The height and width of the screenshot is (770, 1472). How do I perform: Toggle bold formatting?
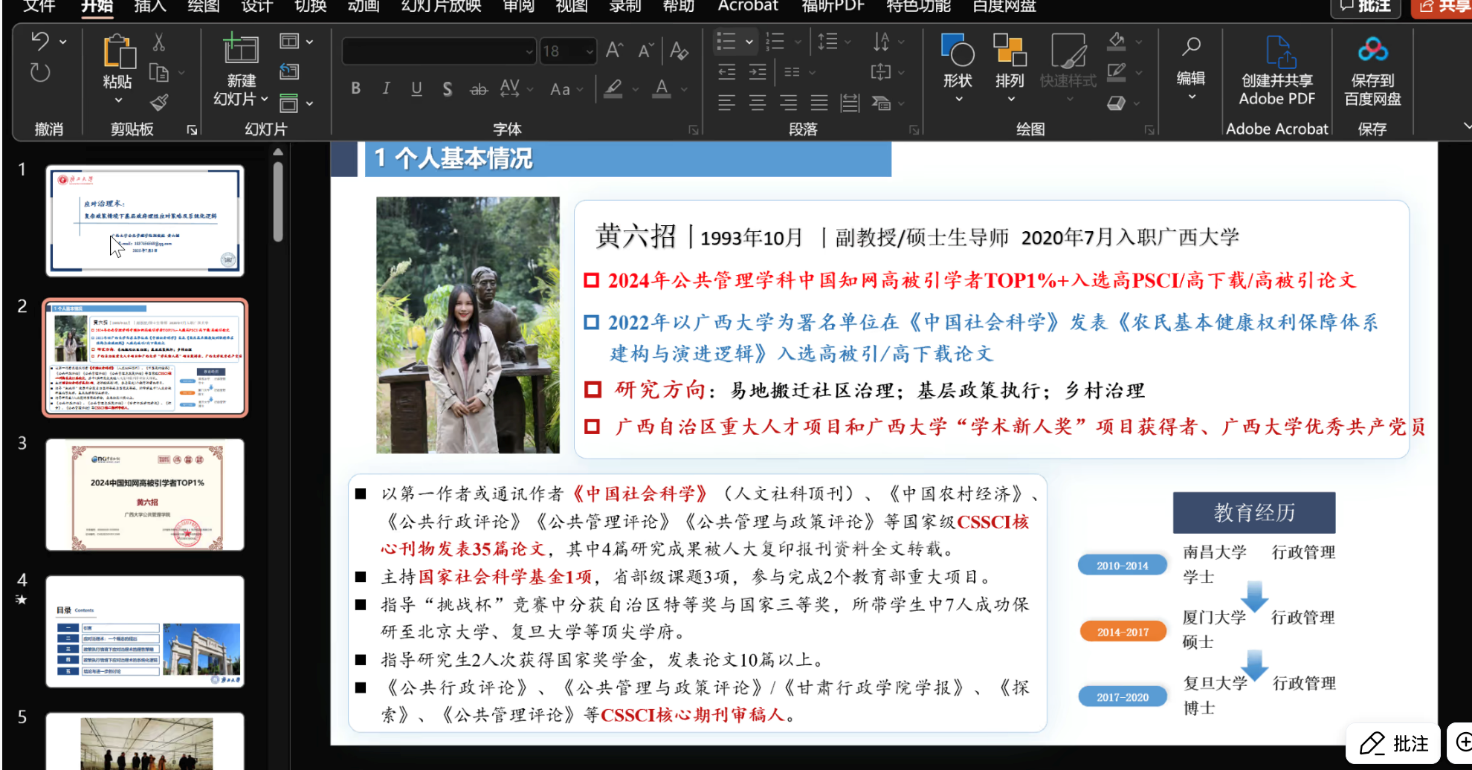point(355,89)
